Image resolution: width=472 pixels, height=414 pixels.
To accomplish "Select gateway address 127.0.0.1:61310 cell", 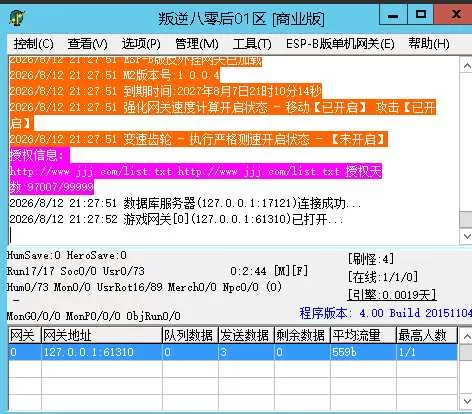I will pos(102,352).
